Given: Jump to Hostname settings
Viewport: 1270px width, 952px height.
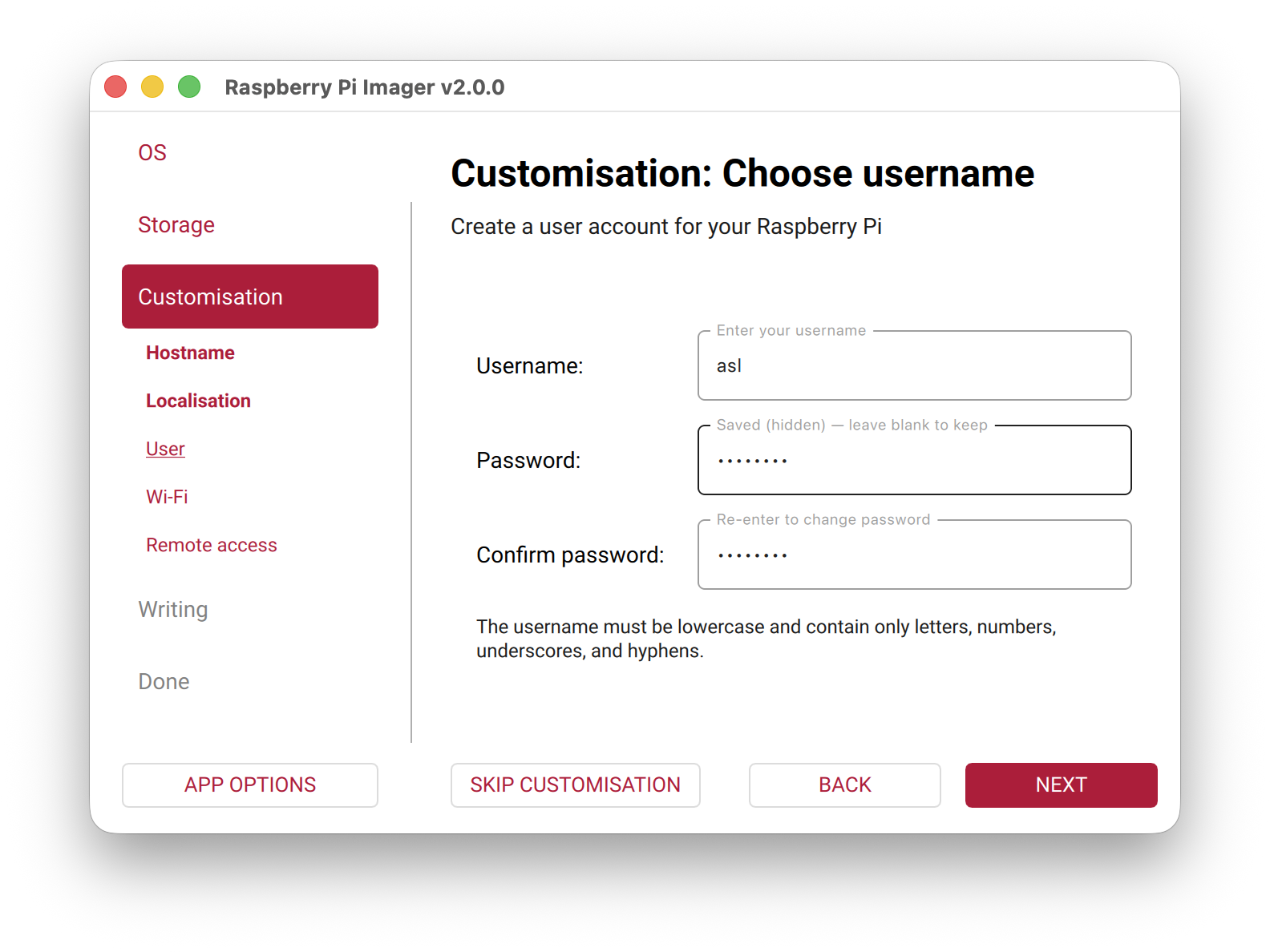Looking at the screenshot, I should [x=190, y=353].
